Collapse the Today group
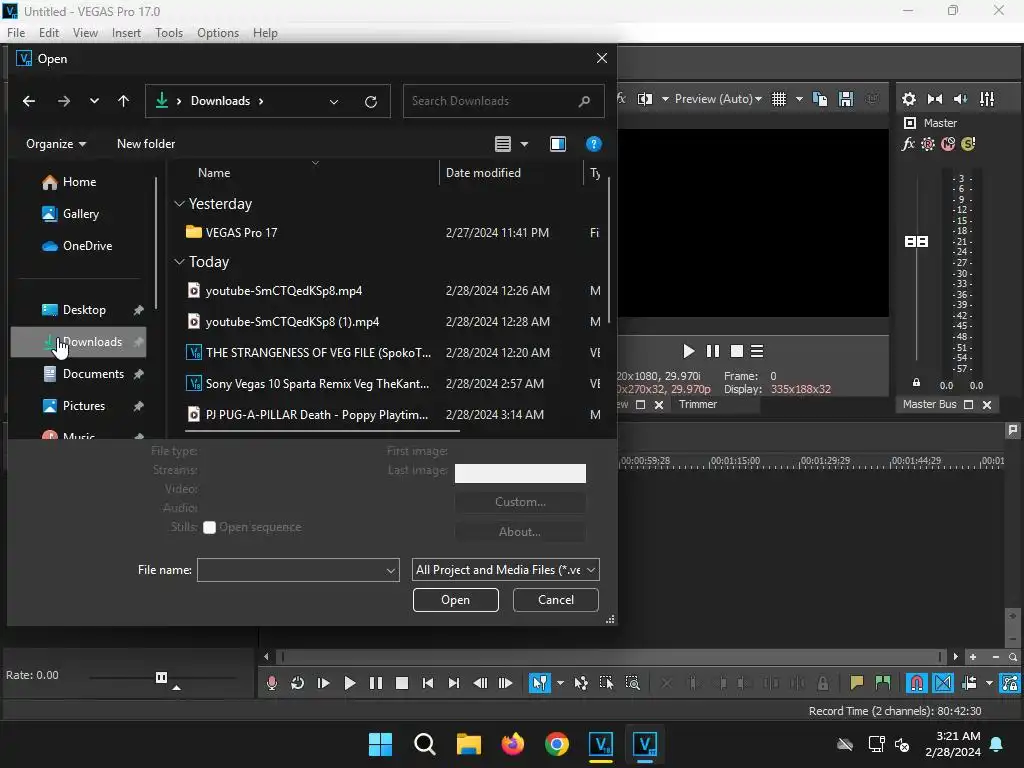 179,262
